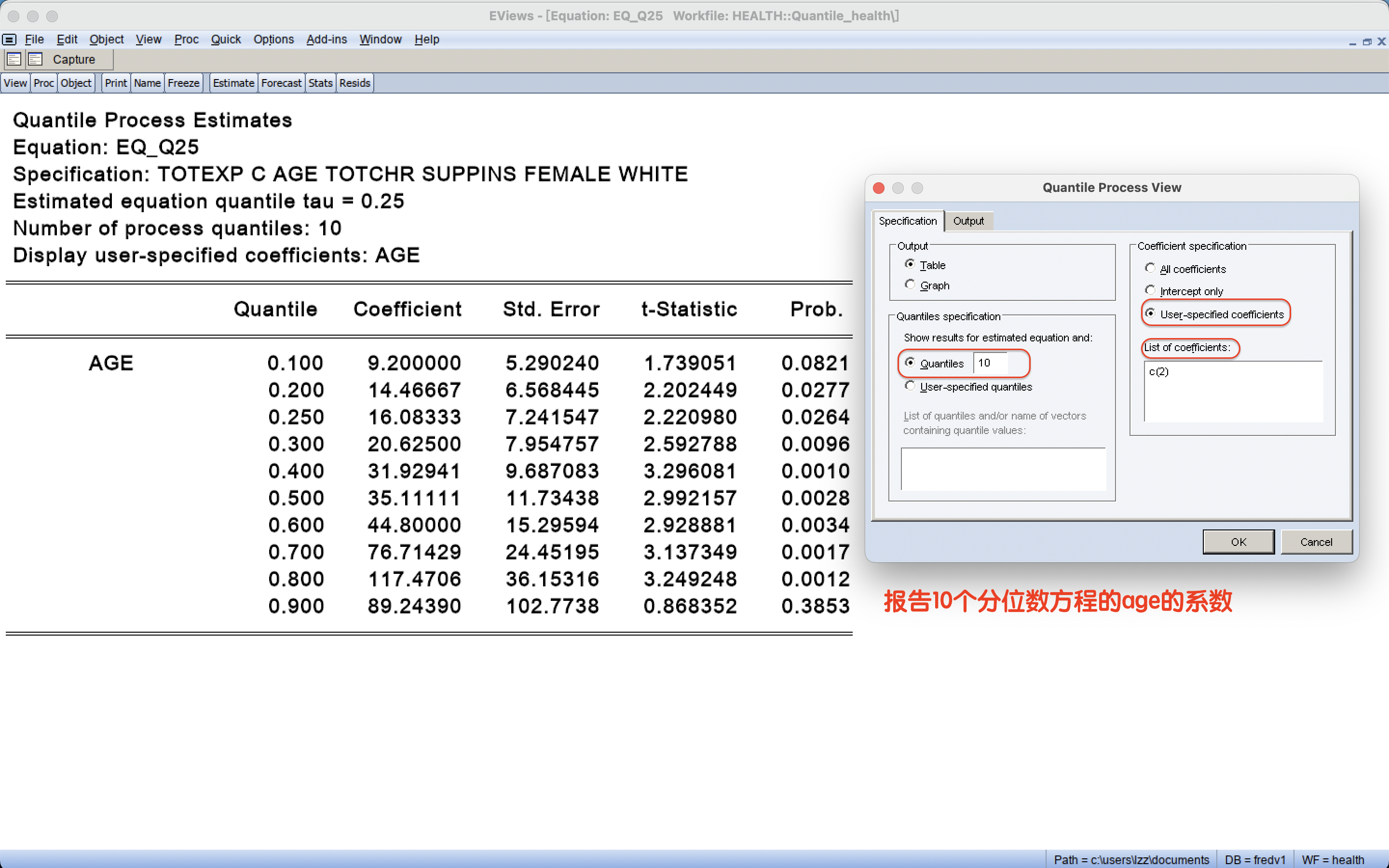Choose Intercept only coefficients
1389x868 pixels.
1150,290
